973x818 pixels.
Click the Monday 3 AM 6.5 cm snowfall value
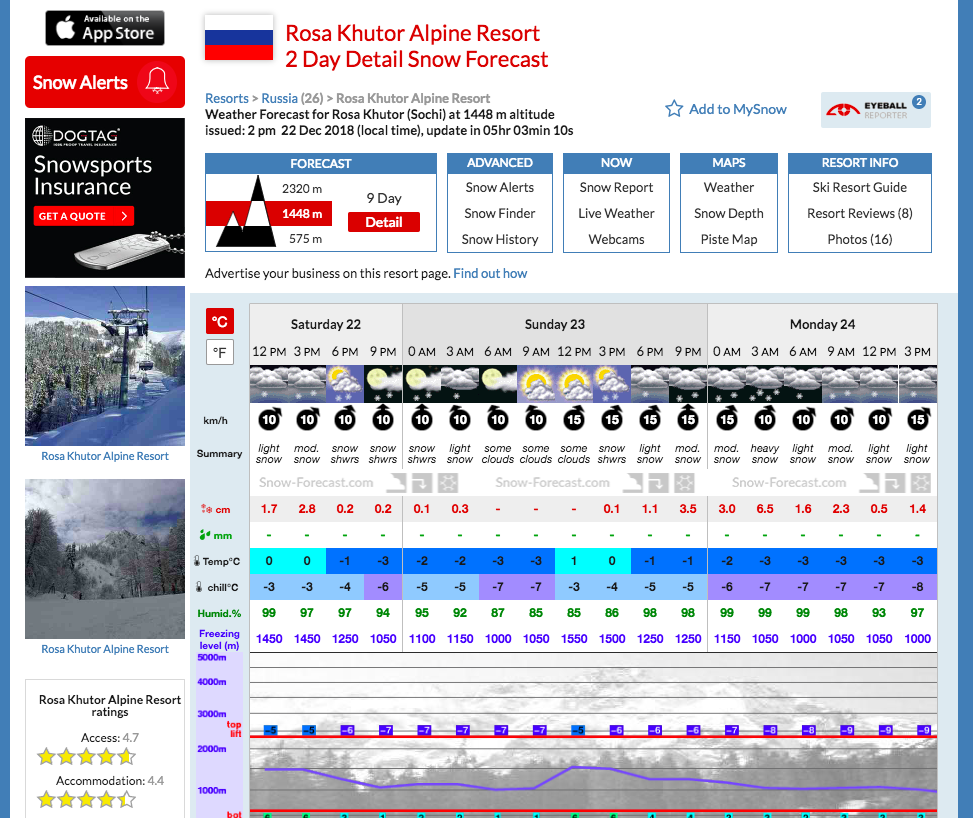click(764, 509)
